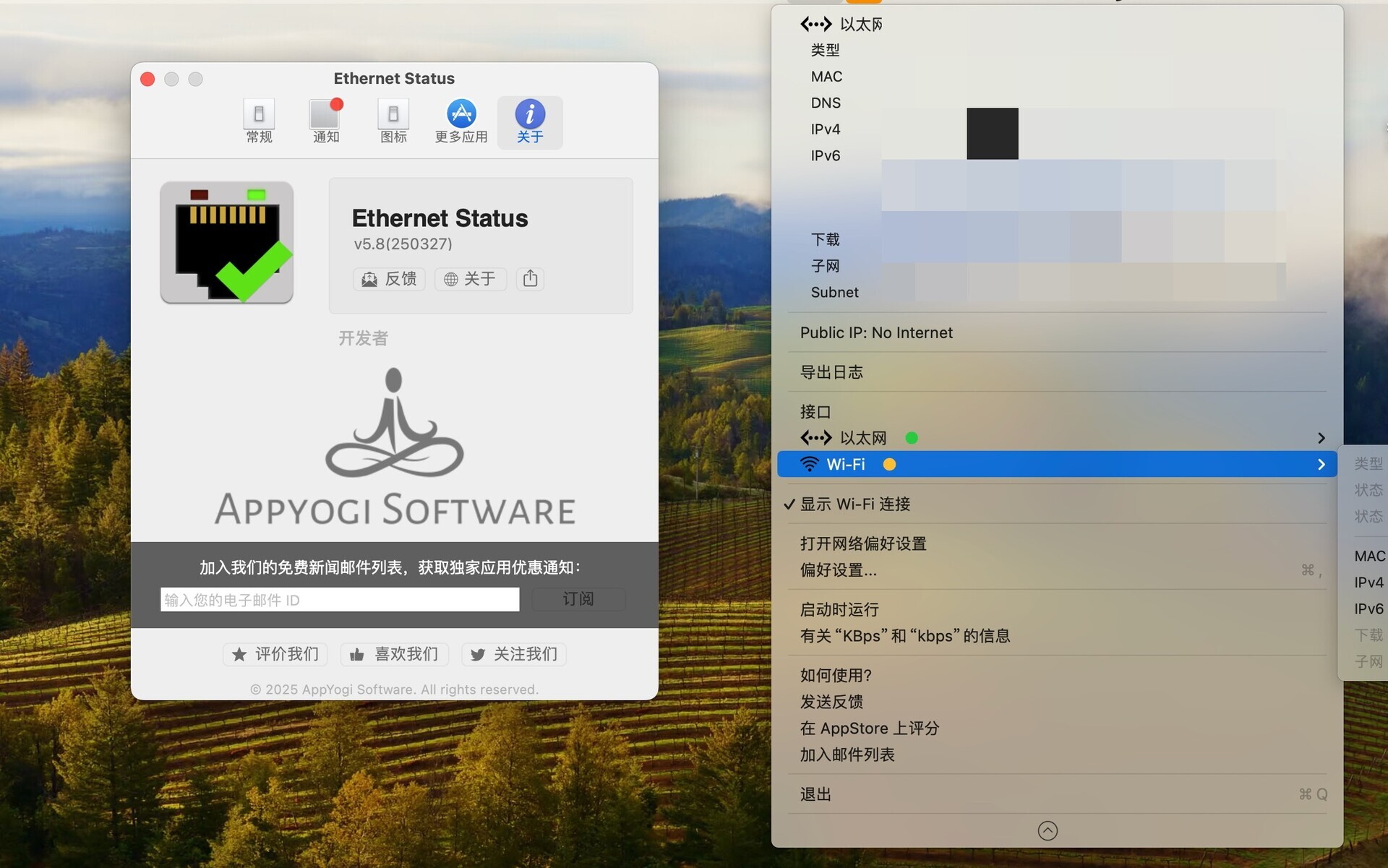Select 发送反馈 menu item
Viewport: 1388px width, 868px height.
[1057, 701]
